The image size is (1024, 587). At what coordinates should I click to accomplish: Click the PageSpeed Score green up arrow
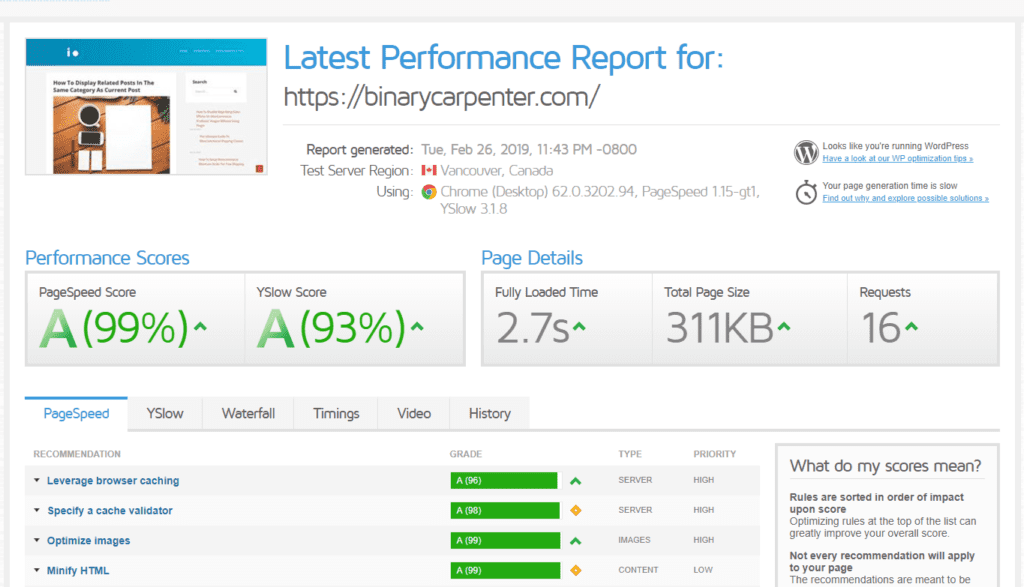(200, 326)
